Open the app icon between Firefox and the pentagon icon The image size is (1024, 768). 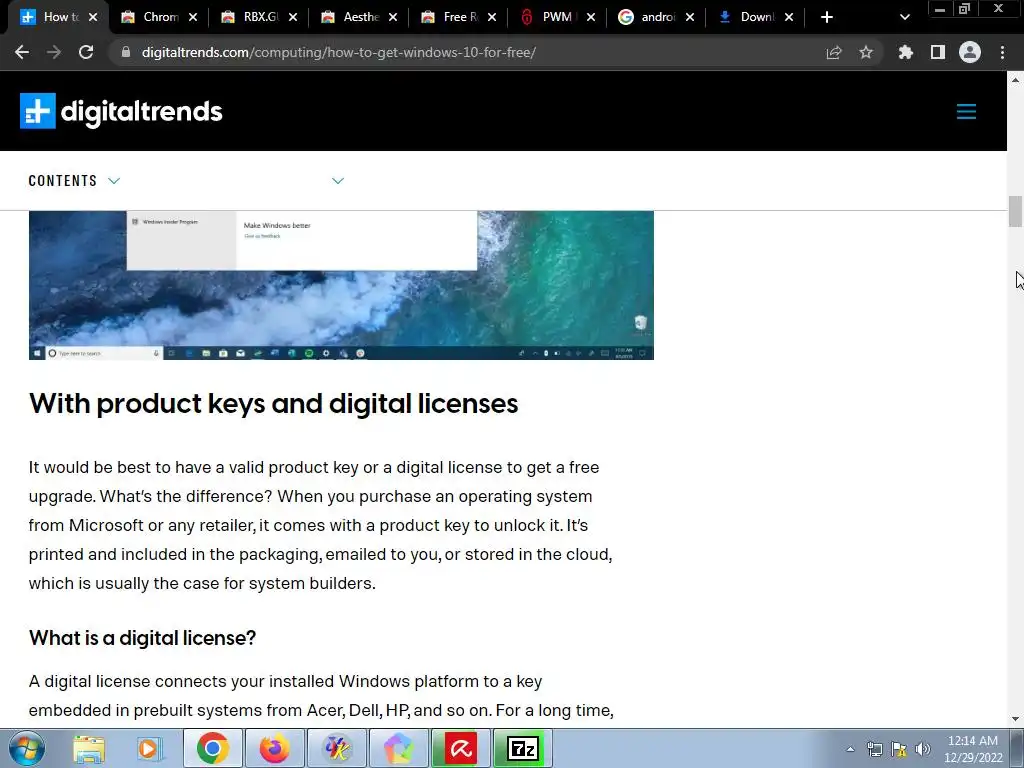337,748
